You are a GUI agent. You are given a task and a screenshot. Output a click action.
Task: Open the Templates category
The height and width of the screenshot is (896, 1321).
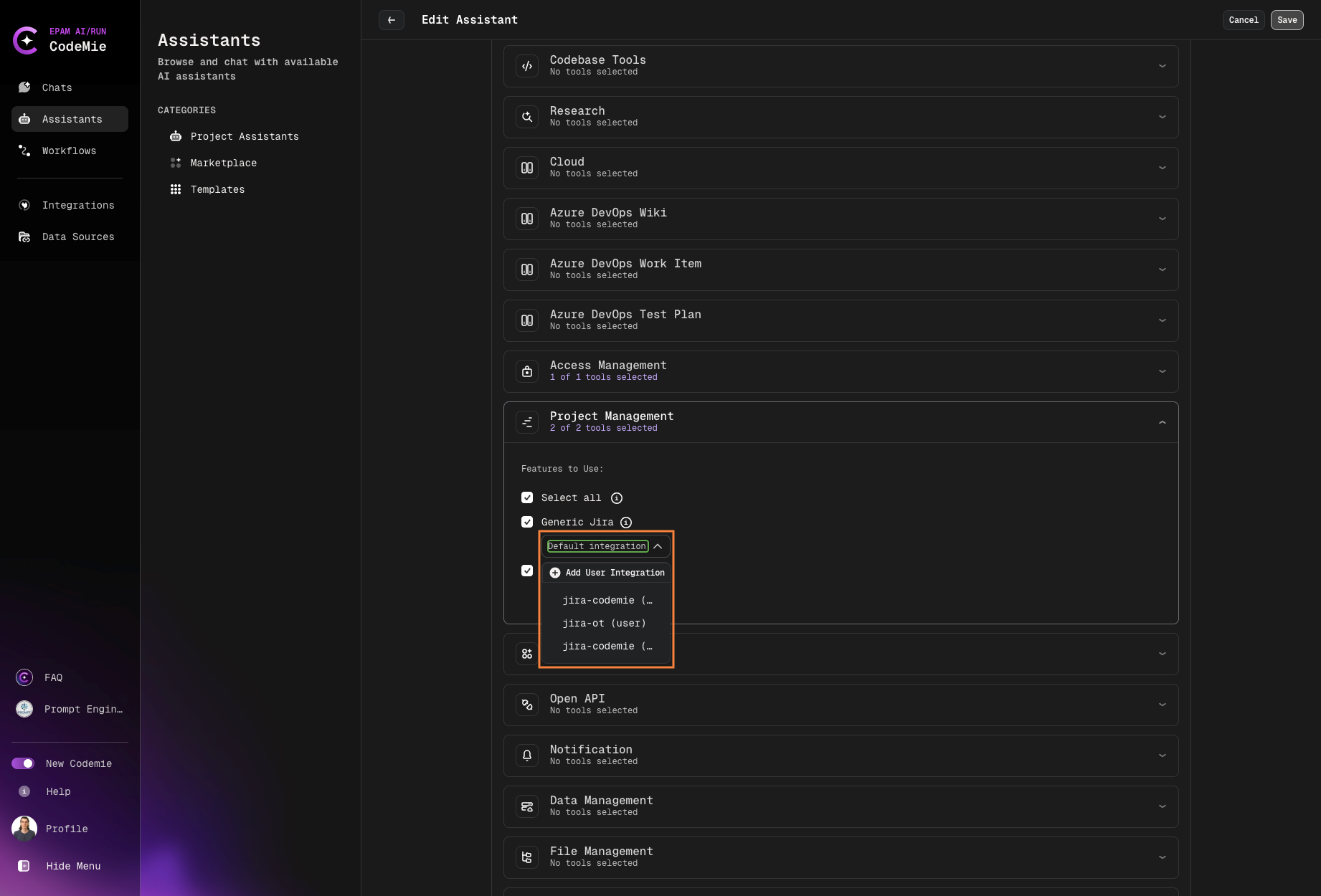pos(217,189)
